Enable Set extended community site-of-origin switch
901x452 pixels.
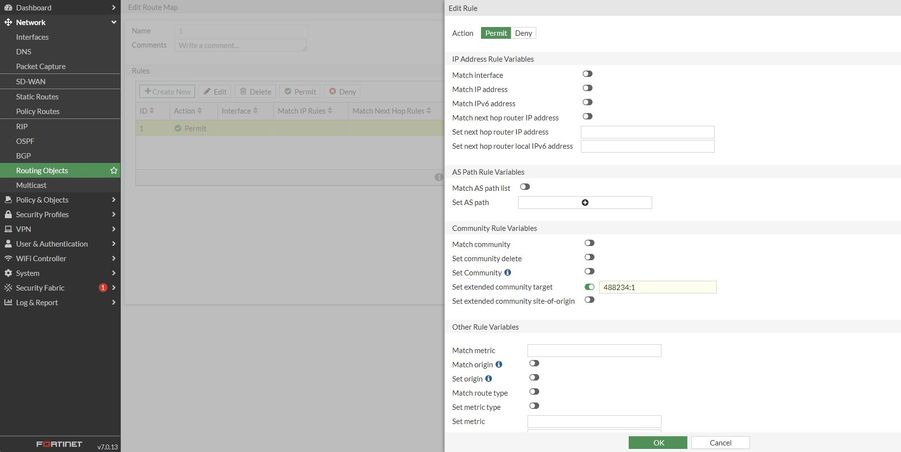589,300
